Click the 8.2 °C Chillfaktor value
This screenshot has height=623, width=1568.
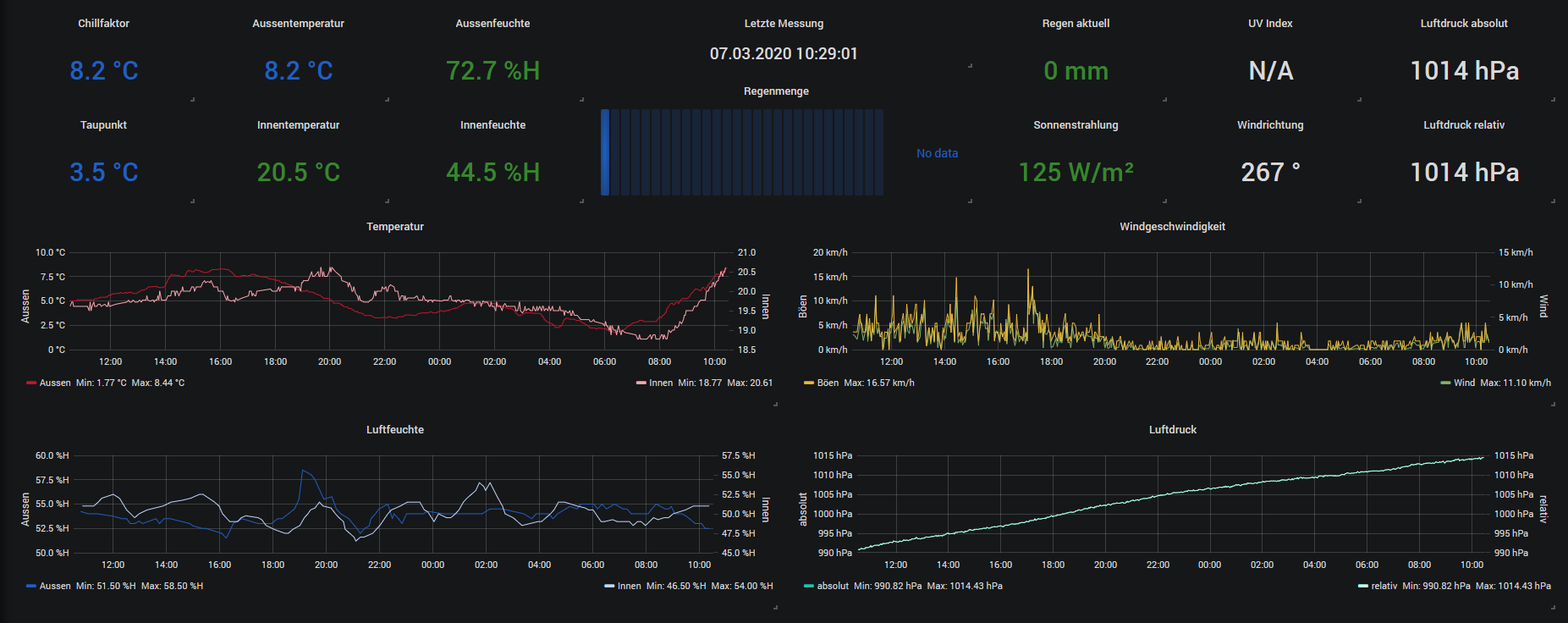(x=104, y=70)
